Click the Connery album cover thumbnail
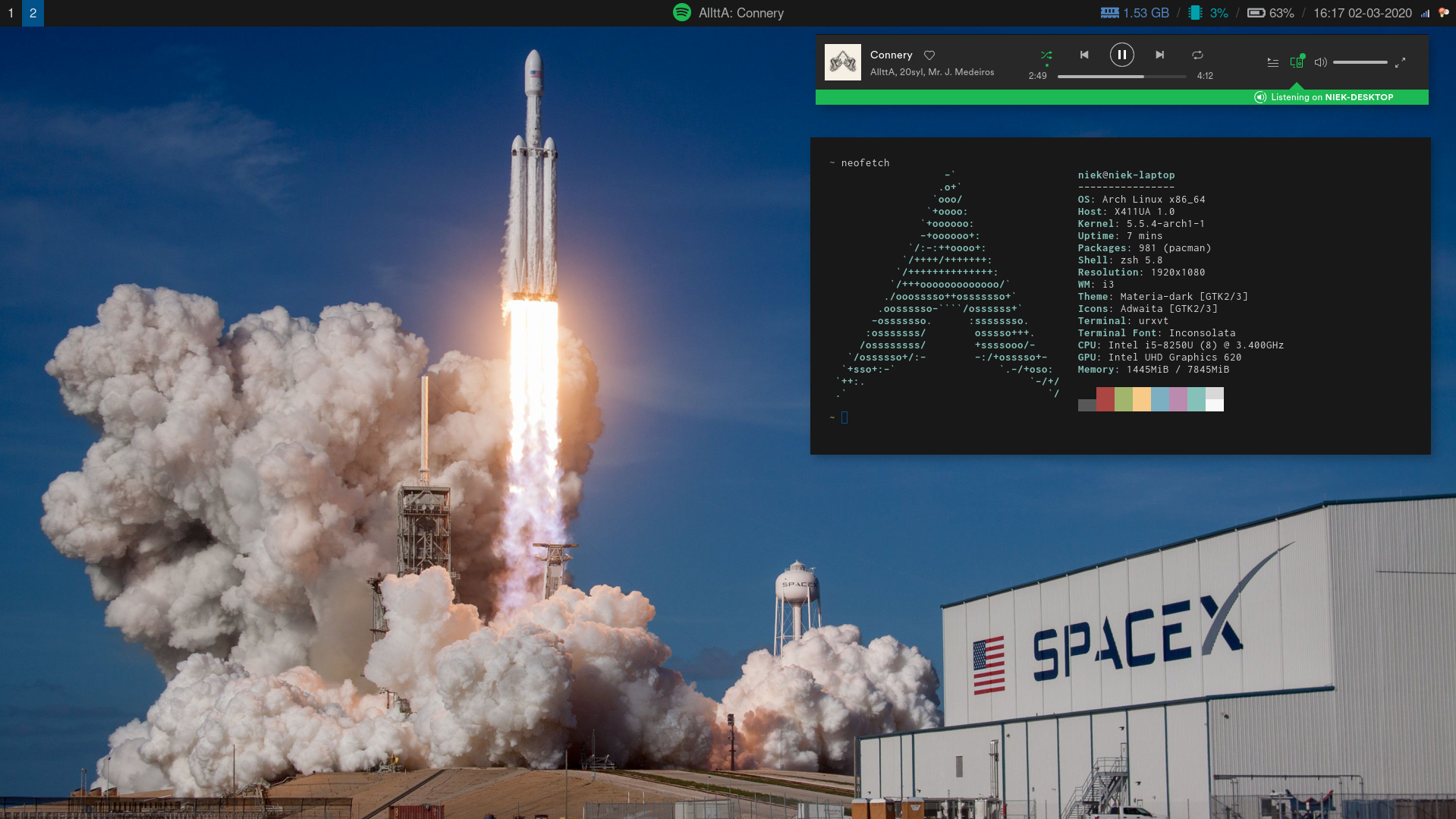Viewport: 1456px width, 819px height. point(843,62)
